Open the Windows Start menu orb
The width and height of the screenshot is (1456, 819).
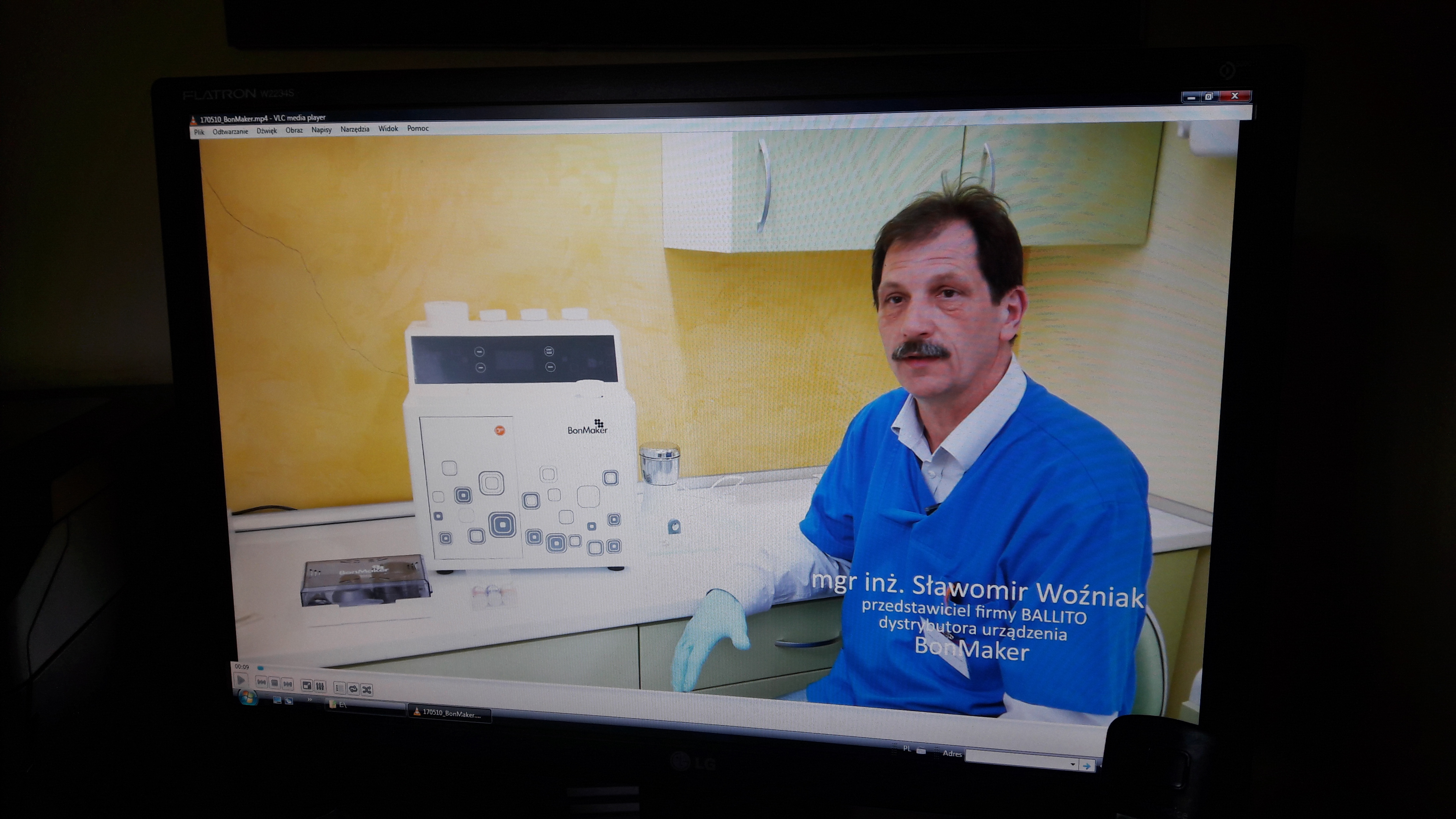248,697
